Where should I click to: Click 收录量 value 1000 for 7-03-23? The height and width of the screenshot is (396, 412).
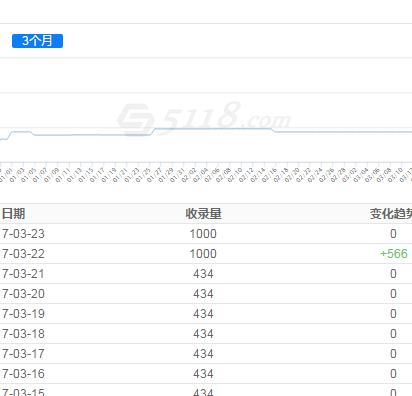point(203,234)
